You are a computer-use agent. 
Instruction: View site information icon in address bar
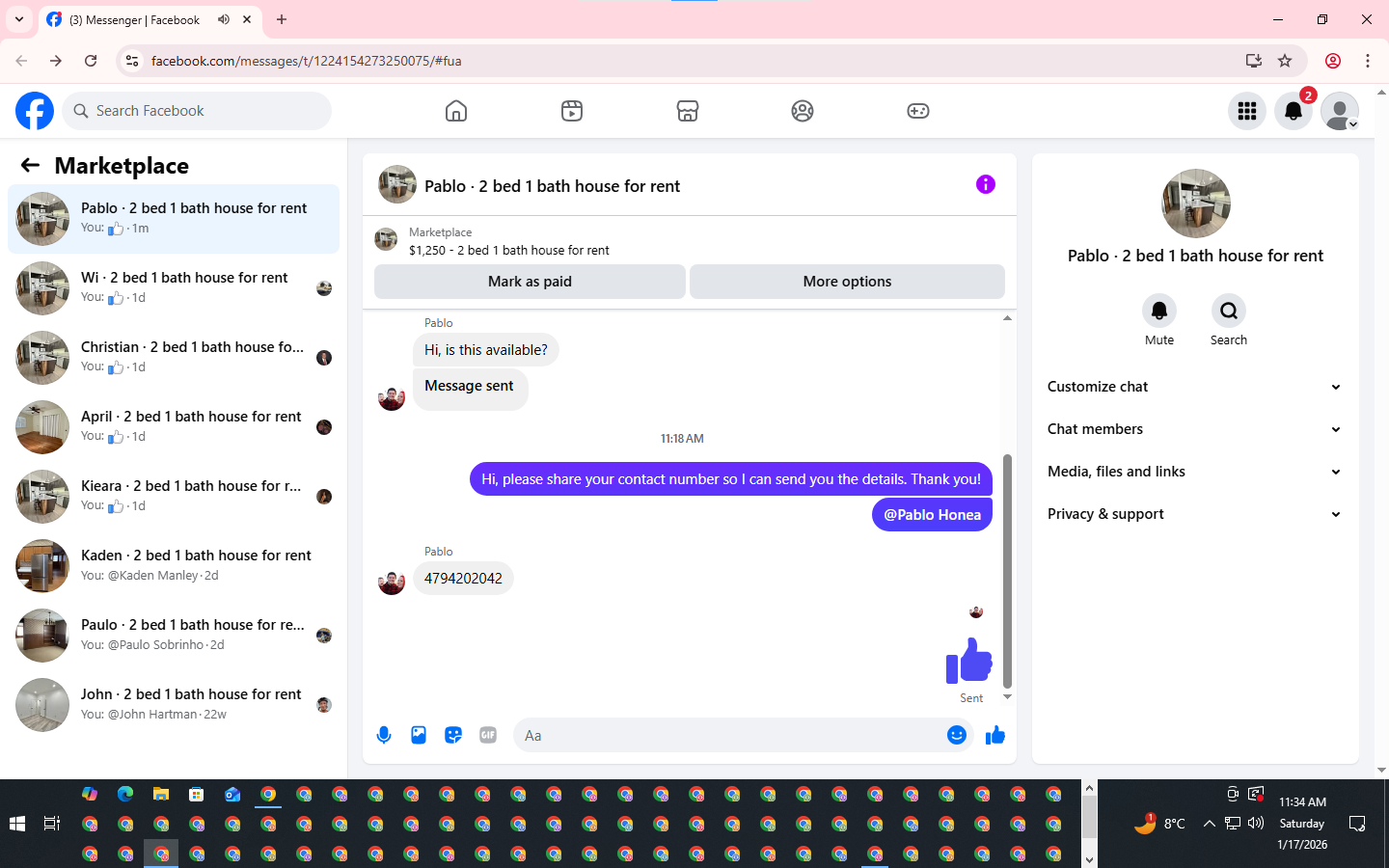[132, 61]
